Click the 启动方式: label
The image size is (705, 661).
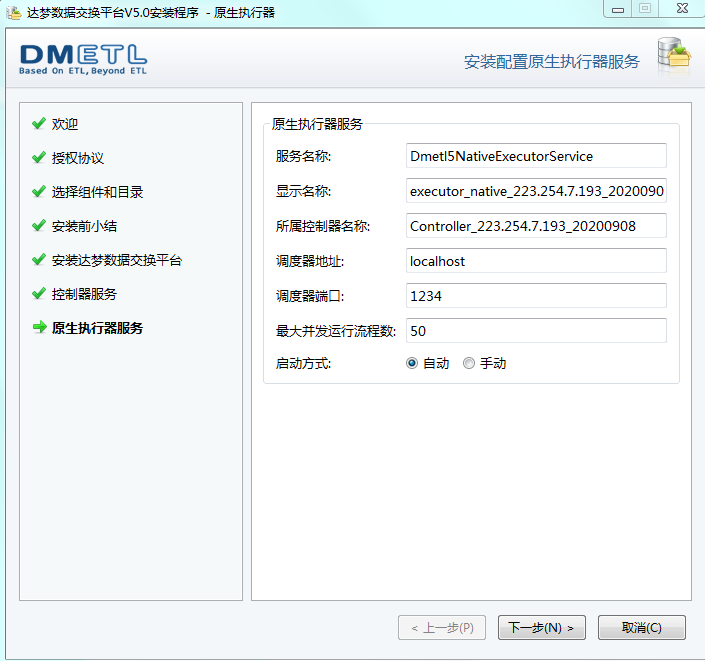point(303,363)
